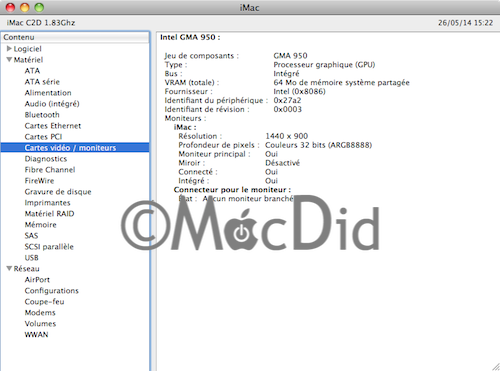Image resolution: width=500 pixels, height=371 pixels.
Task: Click the Logiciel category label
Action: (x=28, y=49)
